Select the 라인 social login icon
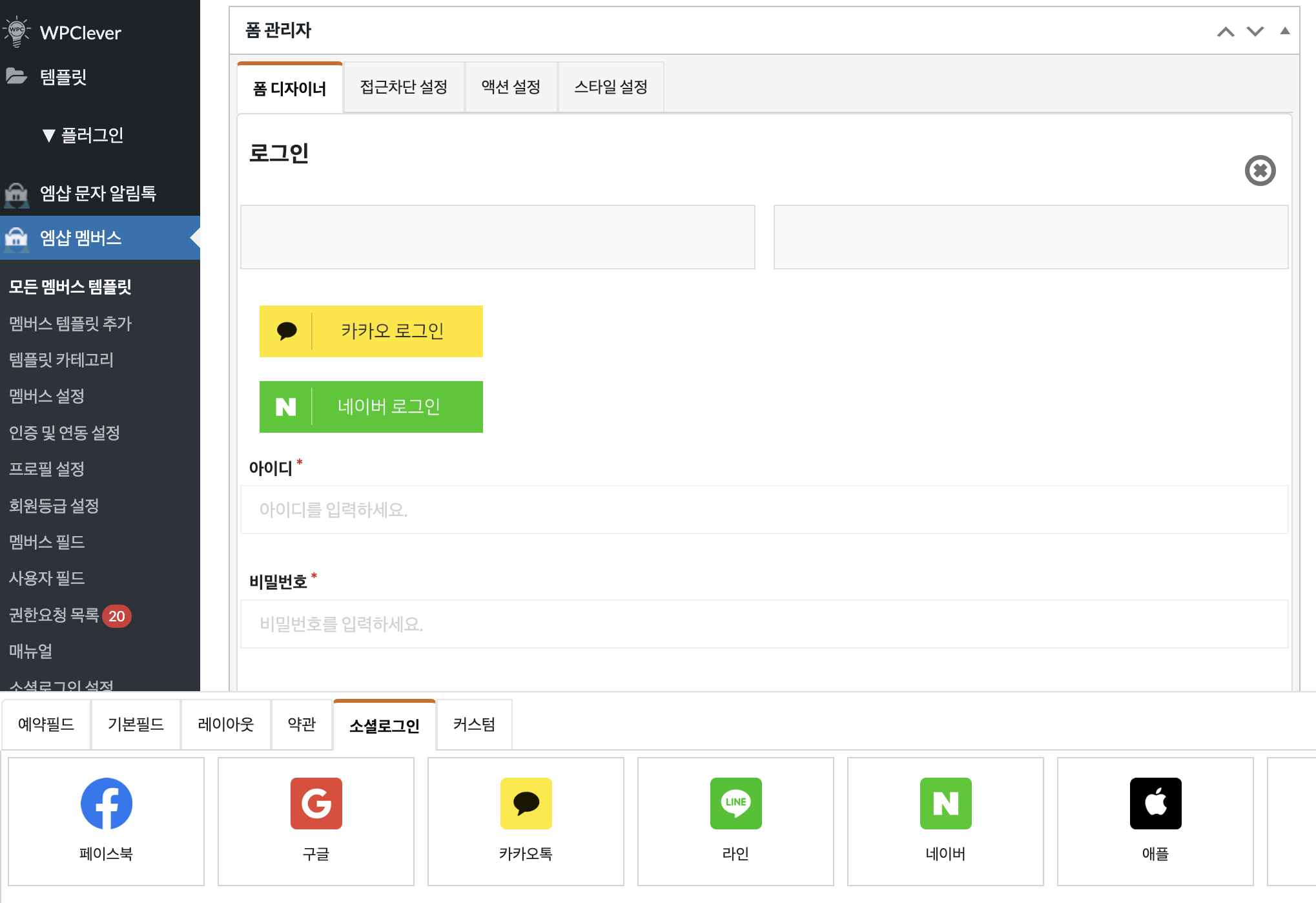 (736, 803)
